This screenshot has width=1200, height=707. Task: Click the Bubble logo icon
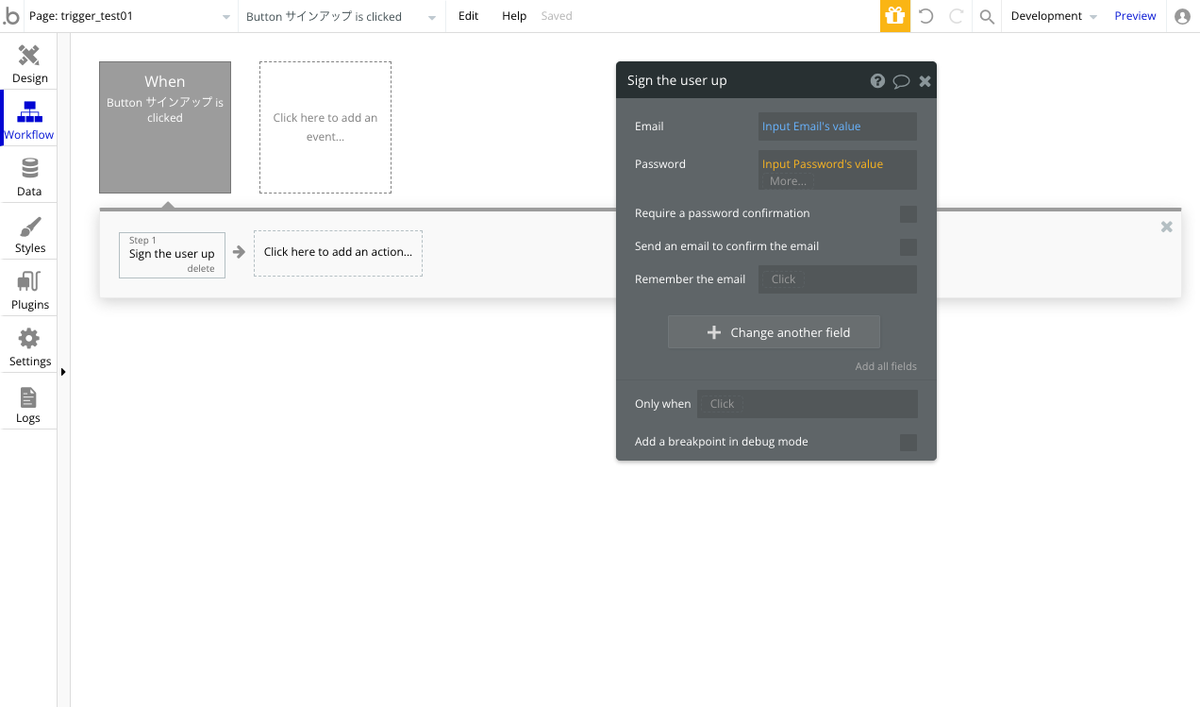click(11, 16)
